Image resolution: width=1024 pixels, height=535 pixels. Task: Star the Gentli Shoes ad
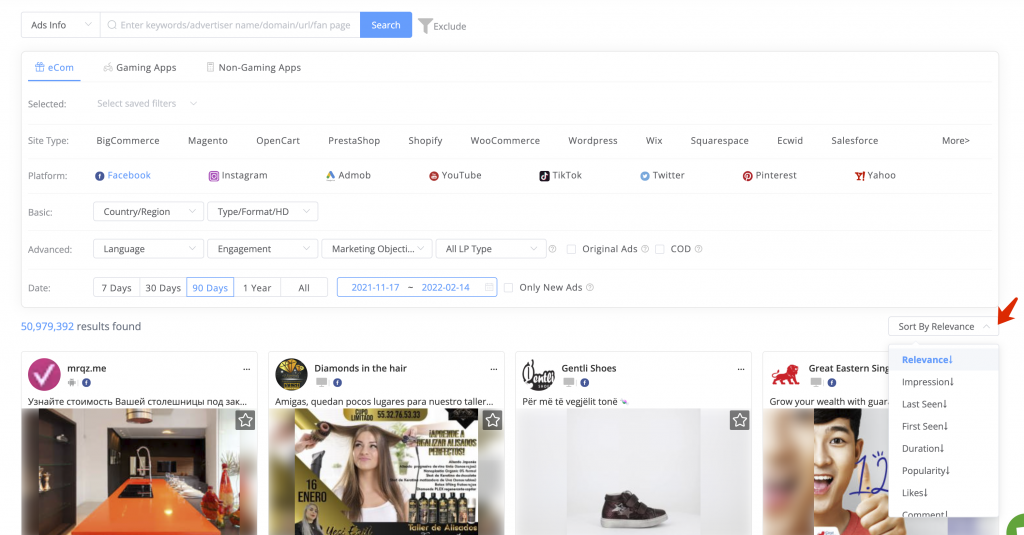(x=739, y=420)
